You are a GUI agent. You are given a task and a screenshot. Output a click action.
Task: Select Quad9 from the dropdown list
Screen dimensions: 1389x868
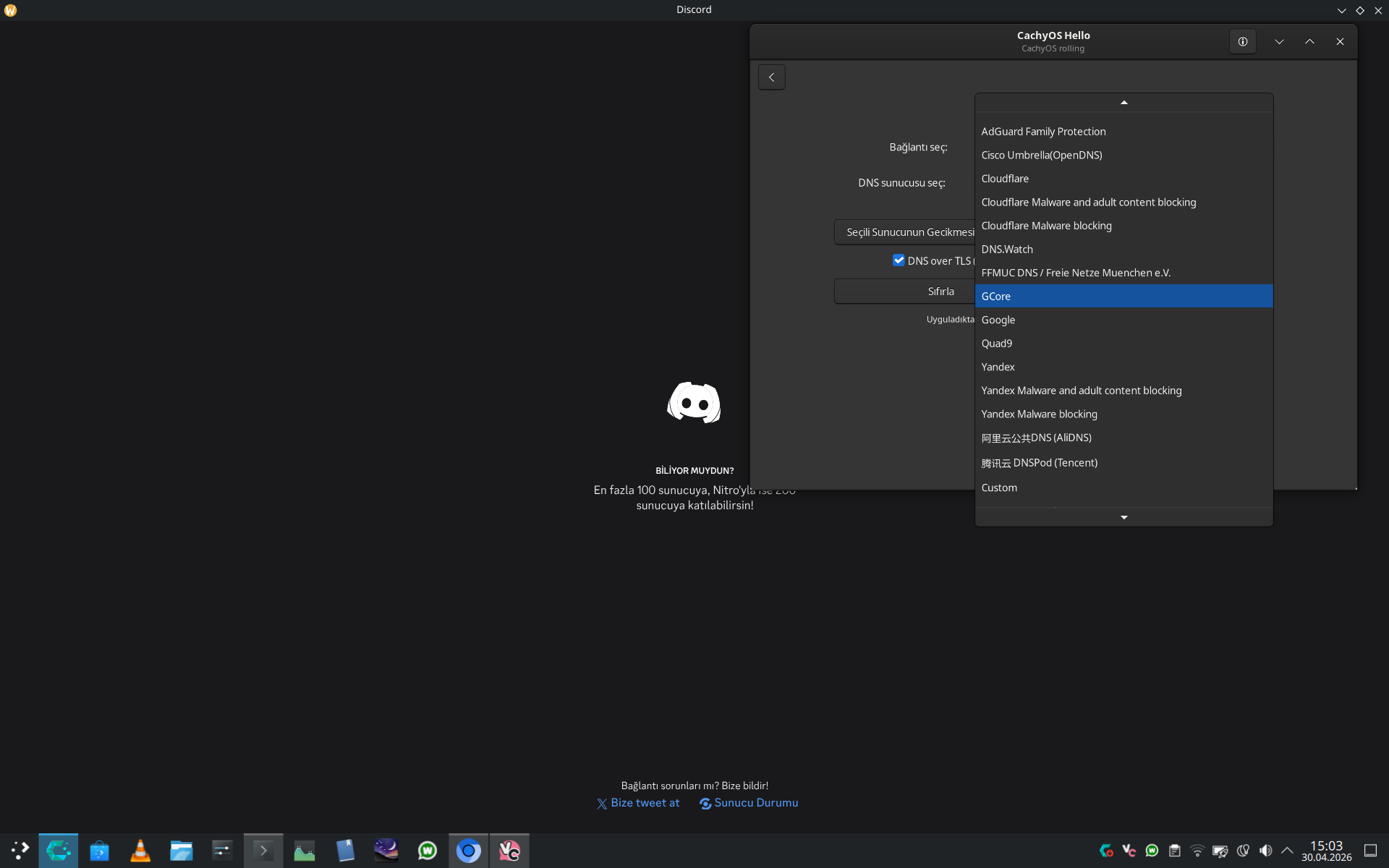[1123, 344]
